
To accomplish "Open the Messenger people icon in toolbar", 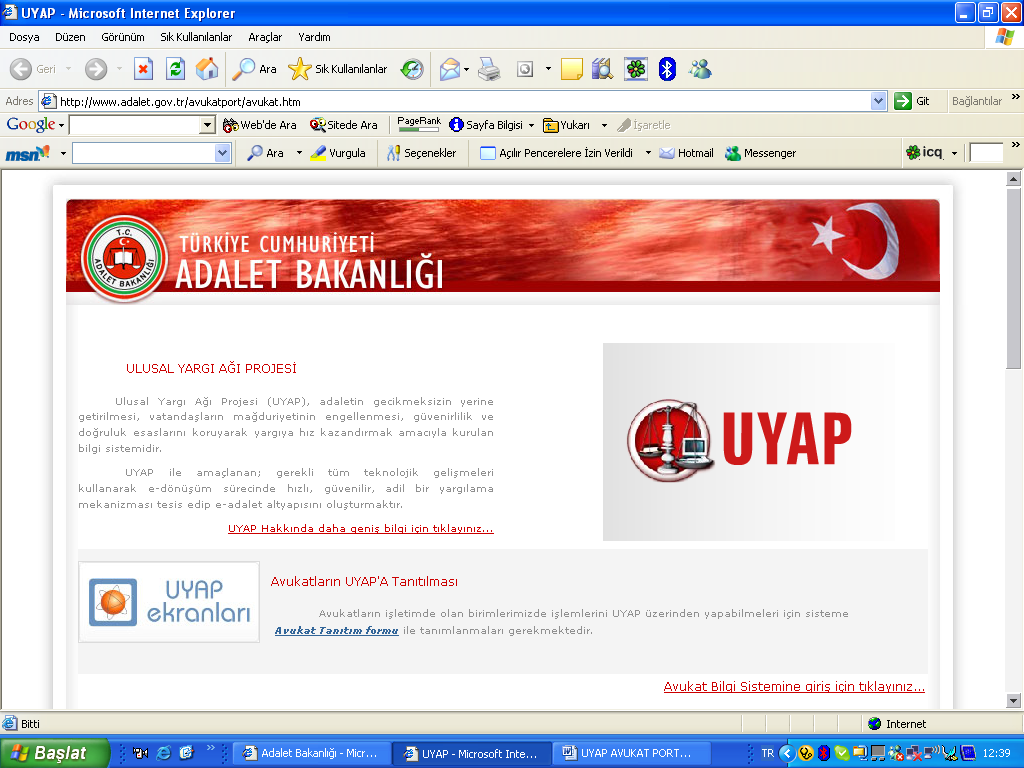I will [700, 69].
